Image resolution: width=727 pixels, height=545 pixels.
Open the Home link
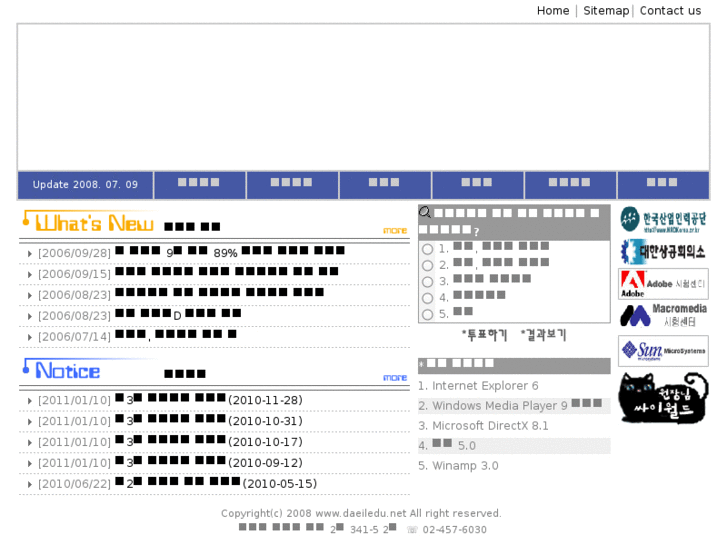click(x=553, y=10)
